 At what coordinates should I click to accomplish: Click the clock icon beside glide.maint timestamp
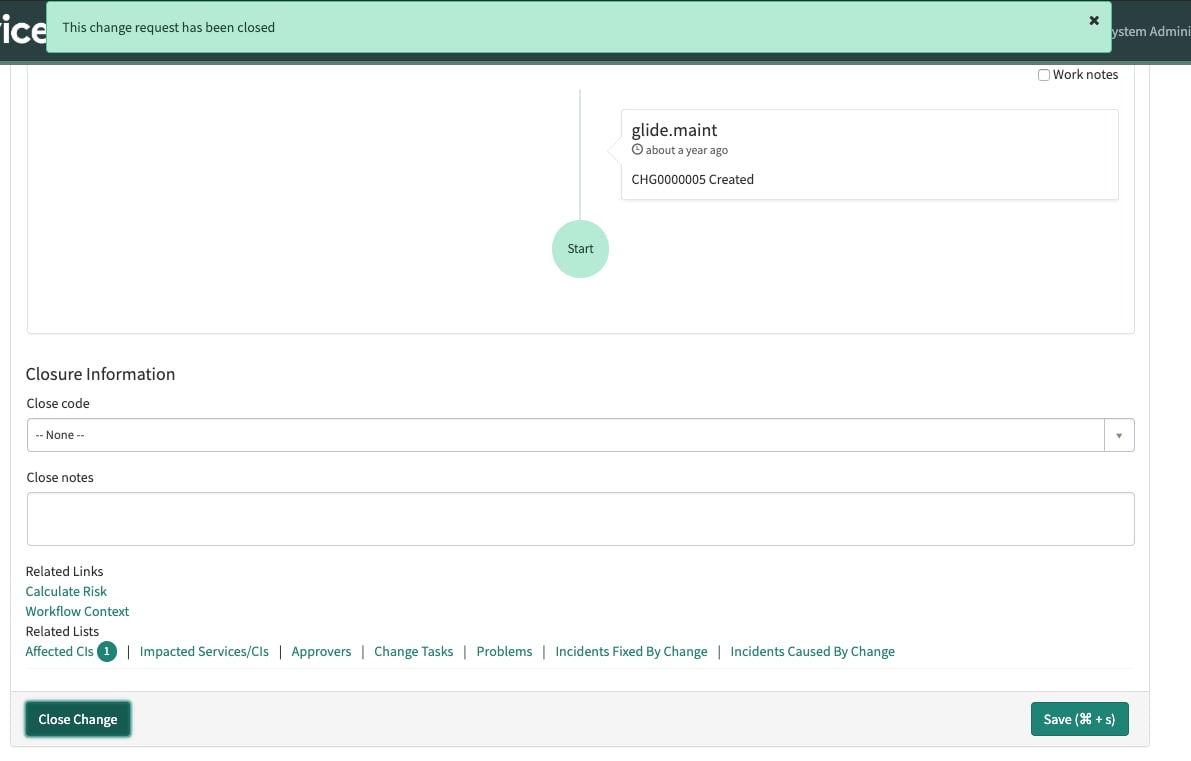pos(637,148)
